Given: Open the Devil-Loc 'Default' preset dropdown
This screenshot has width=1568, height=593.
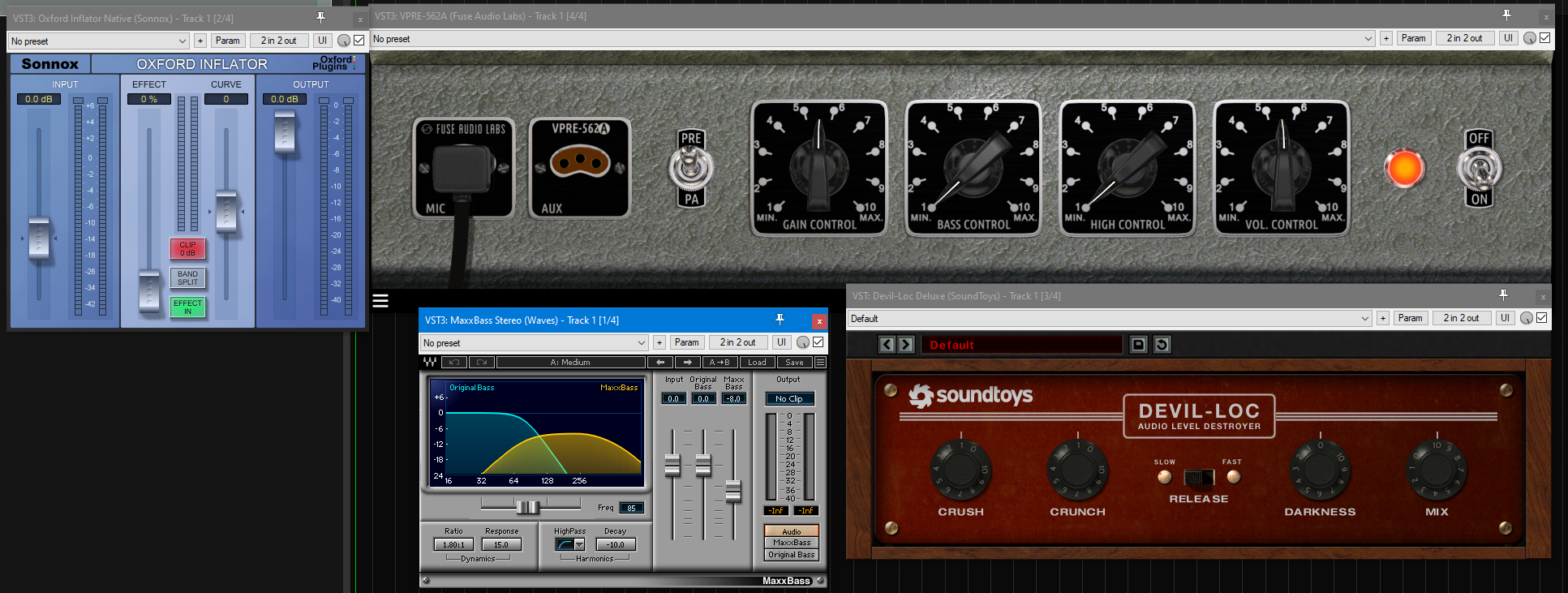Looking at the screenshot, I should coord(1110,318).
